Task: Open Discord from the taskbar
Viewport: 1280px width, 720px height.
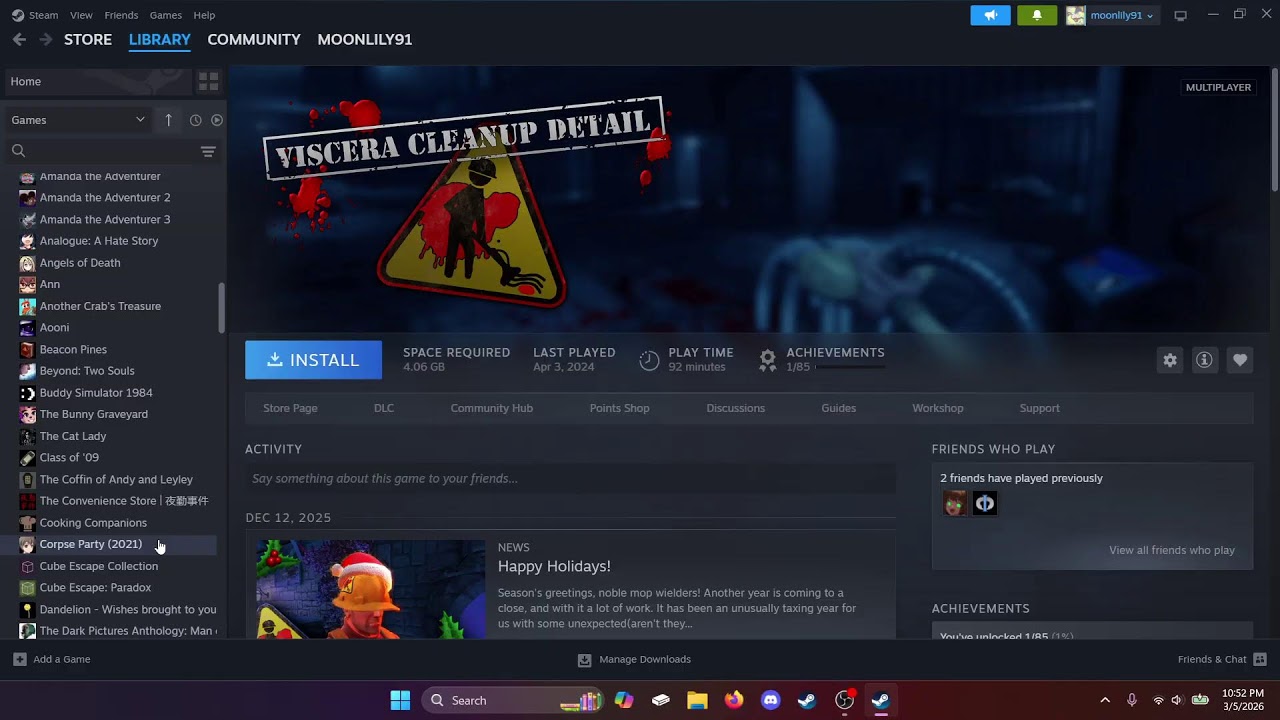Action: [x=770, y=700]
